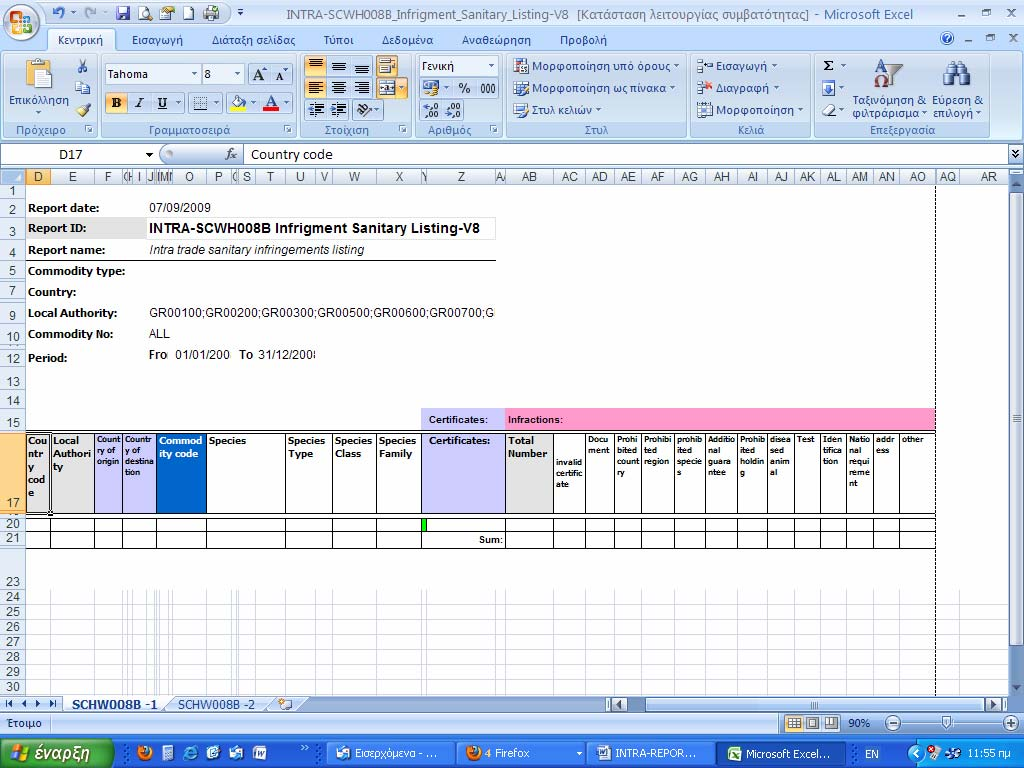Open the Tahoma font name dropdown
The image size is (1024, 768).
point(194,74)
